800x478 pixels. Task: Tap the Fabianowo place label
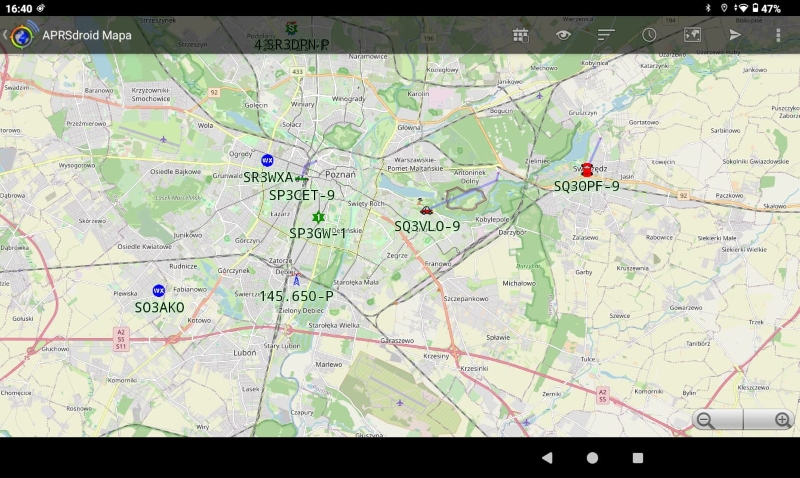tap(190, 289)
